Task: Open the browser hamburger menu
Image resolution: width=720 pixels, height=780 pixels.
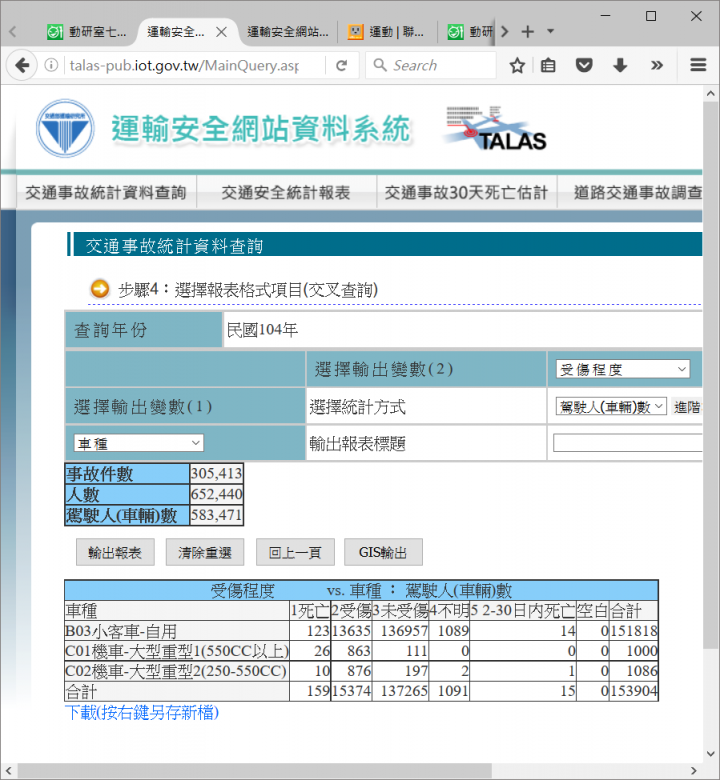Action: pos(698,65)
